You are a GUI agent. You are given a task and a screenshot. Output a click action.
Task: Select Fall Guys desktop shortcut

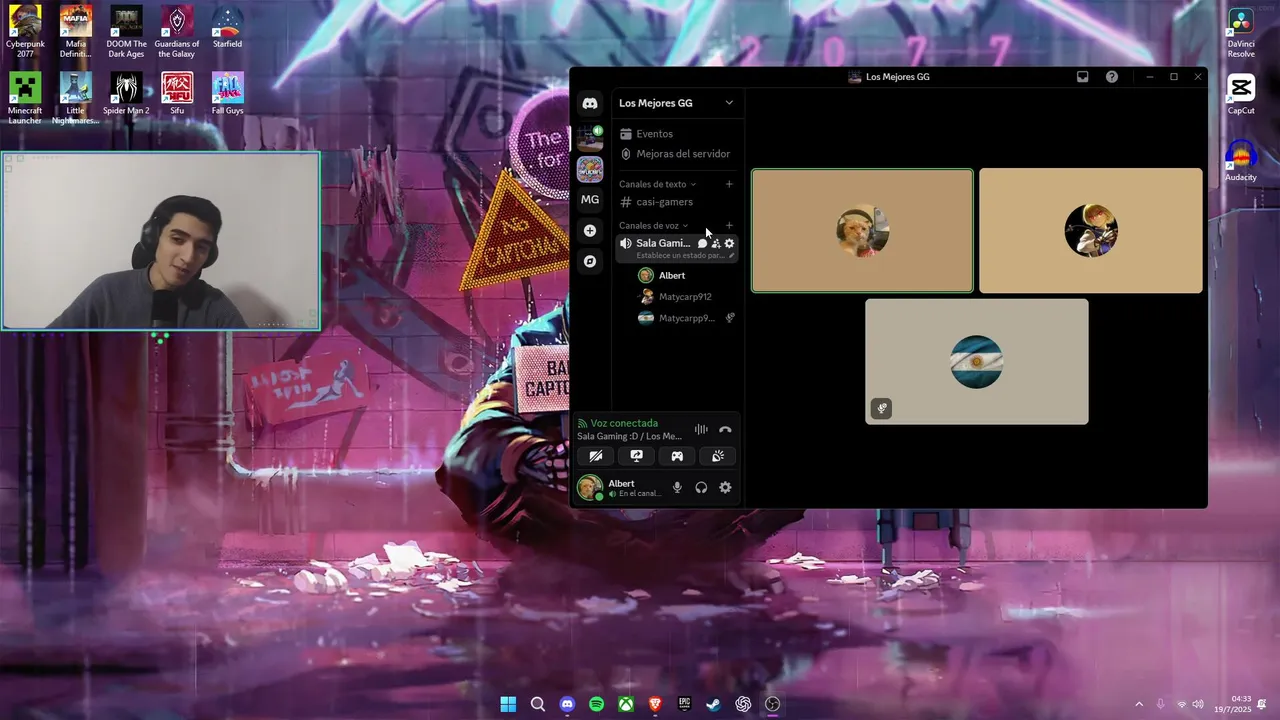[228, 94]
